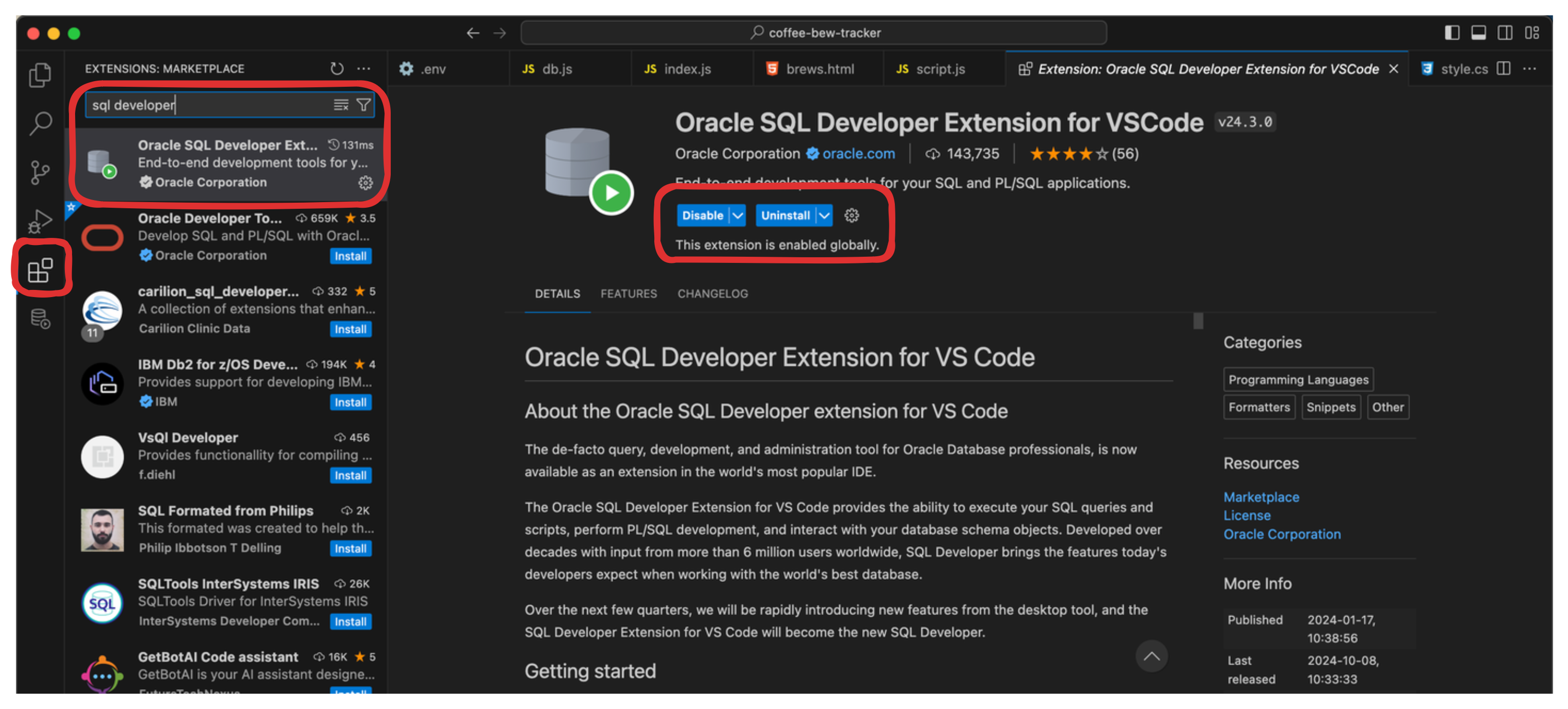Click the details page scrollbar thumb

click(1198, 321)
